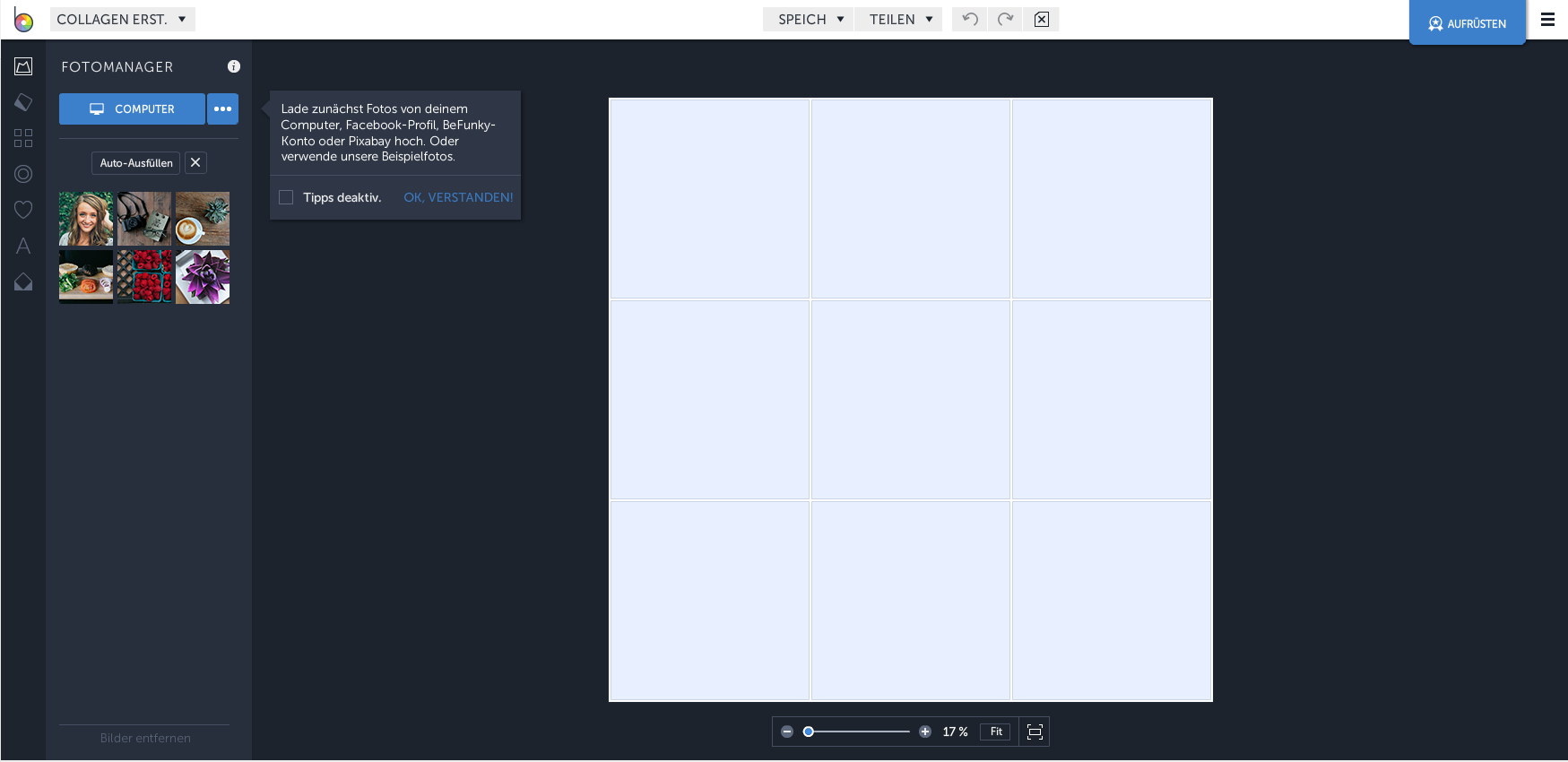Open the hamburger main menu
Viewport: 1568px width, 762px height.
[1547, 19]
